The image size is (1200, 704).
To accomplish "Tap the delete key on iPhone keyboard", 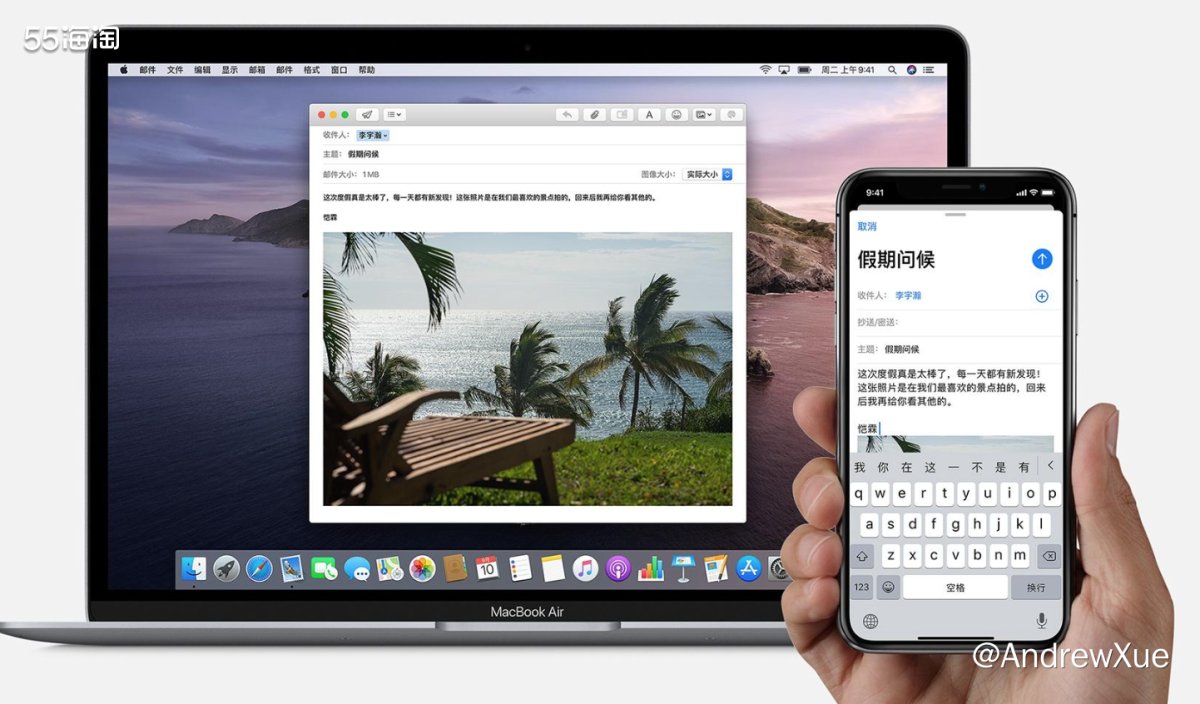I will click(1048, 556).
